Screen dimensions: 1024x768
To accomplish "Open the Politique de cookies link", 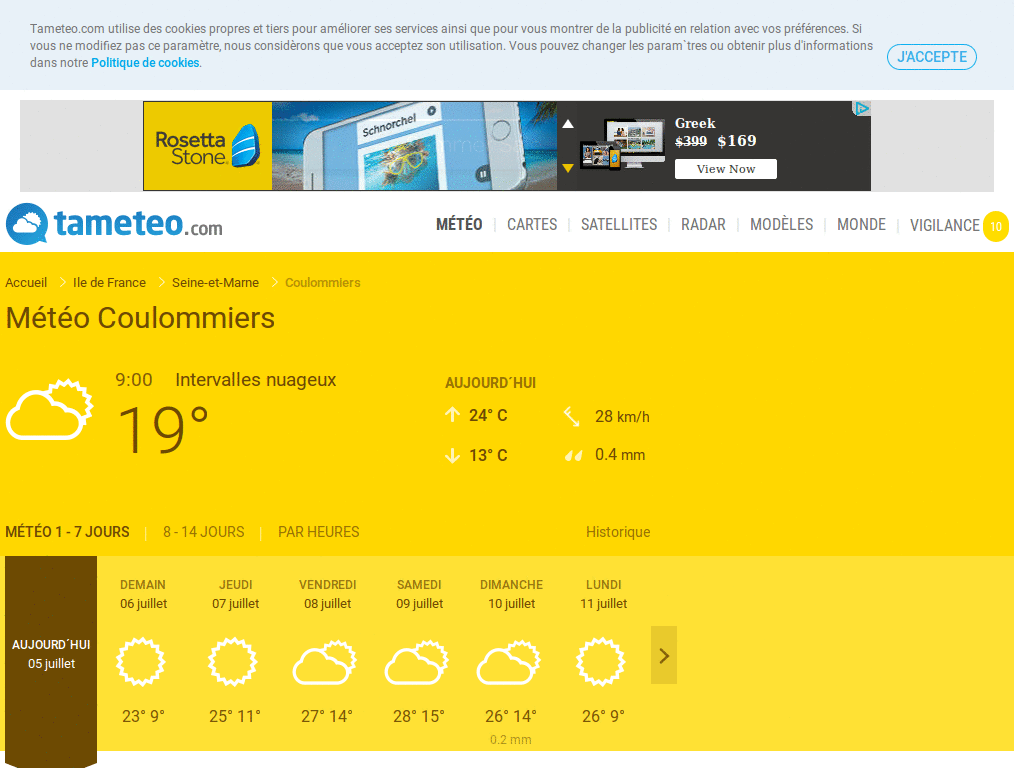I will 145,63.
